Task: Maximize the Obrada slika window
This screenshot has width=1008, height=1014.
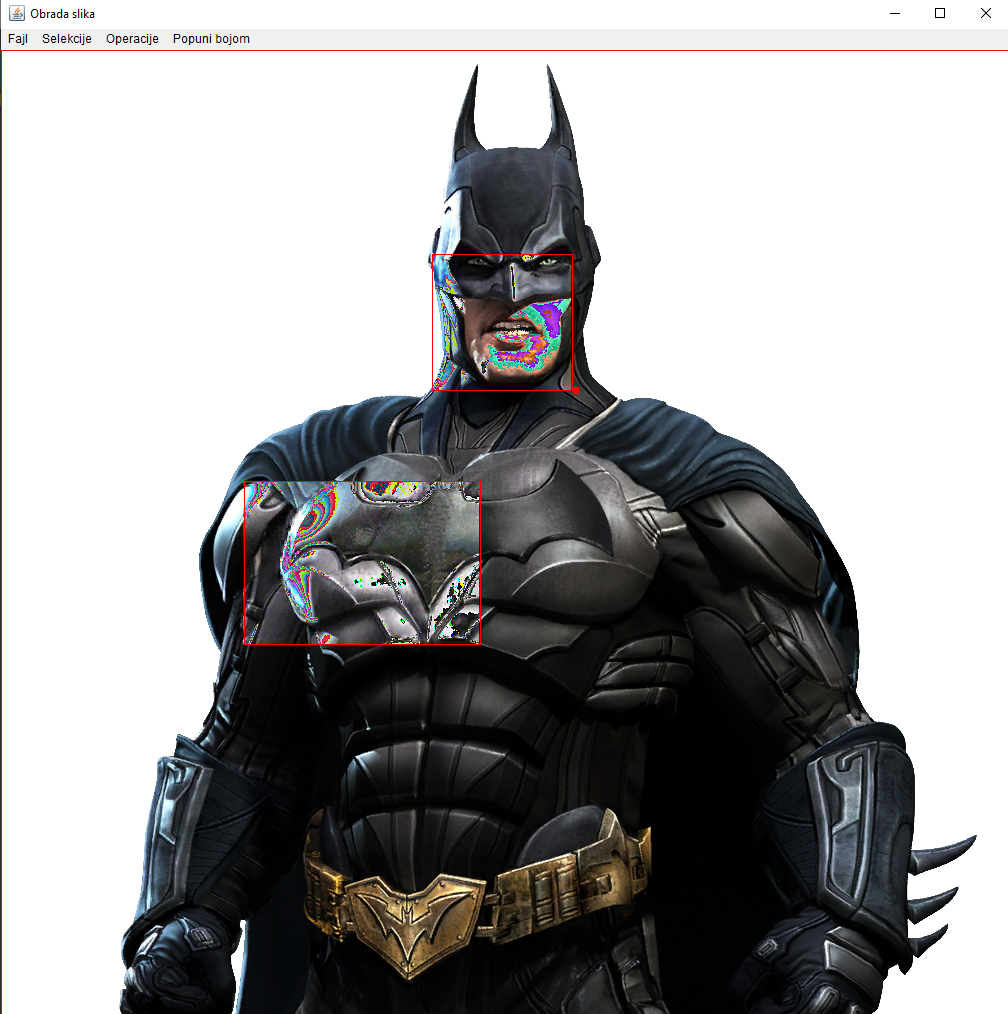Action: point(939,13)
